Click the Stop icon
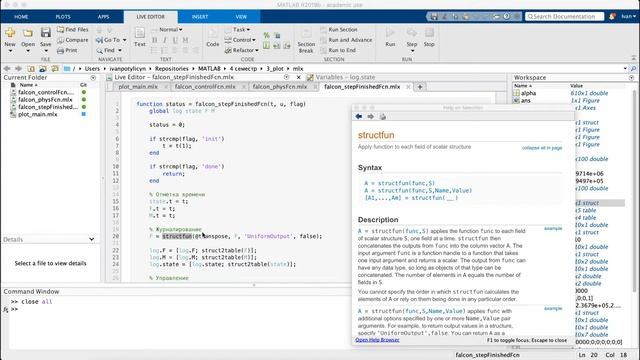This screenshot has height=360, width=640. 429,33
